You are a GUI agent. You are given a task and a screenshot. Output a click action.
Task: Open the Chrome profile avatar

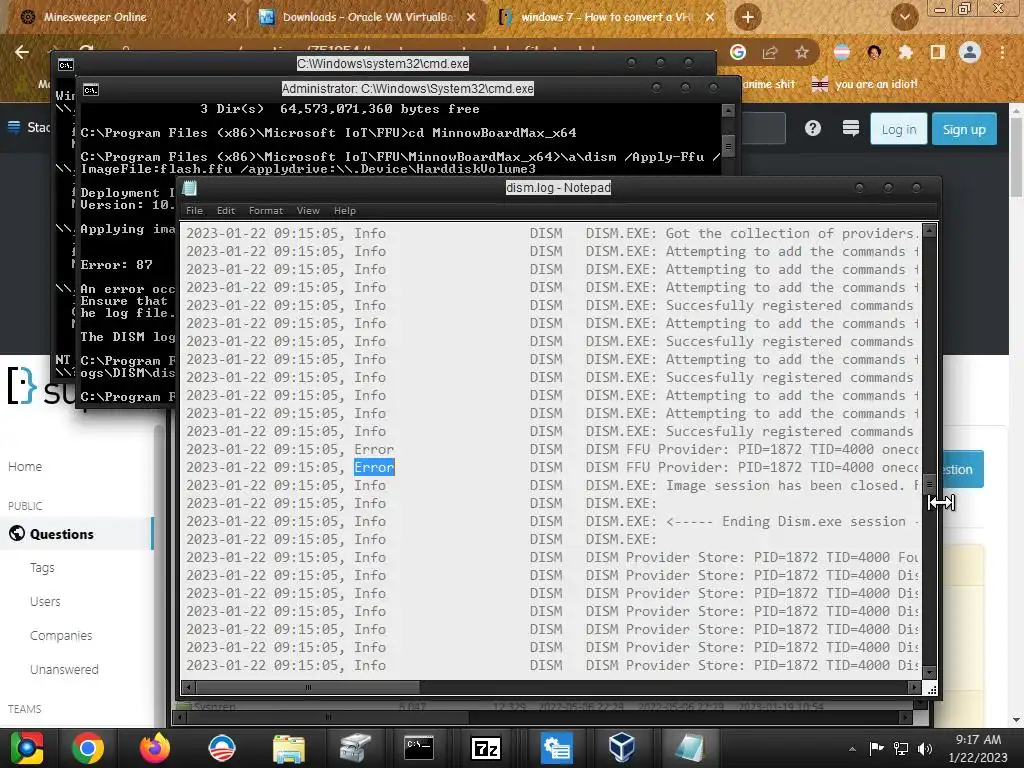coord(970,52)
